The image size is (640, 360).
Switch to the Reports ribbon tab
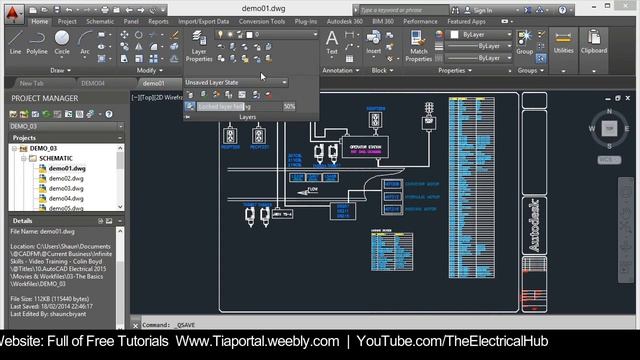click(x=158, y=22)
